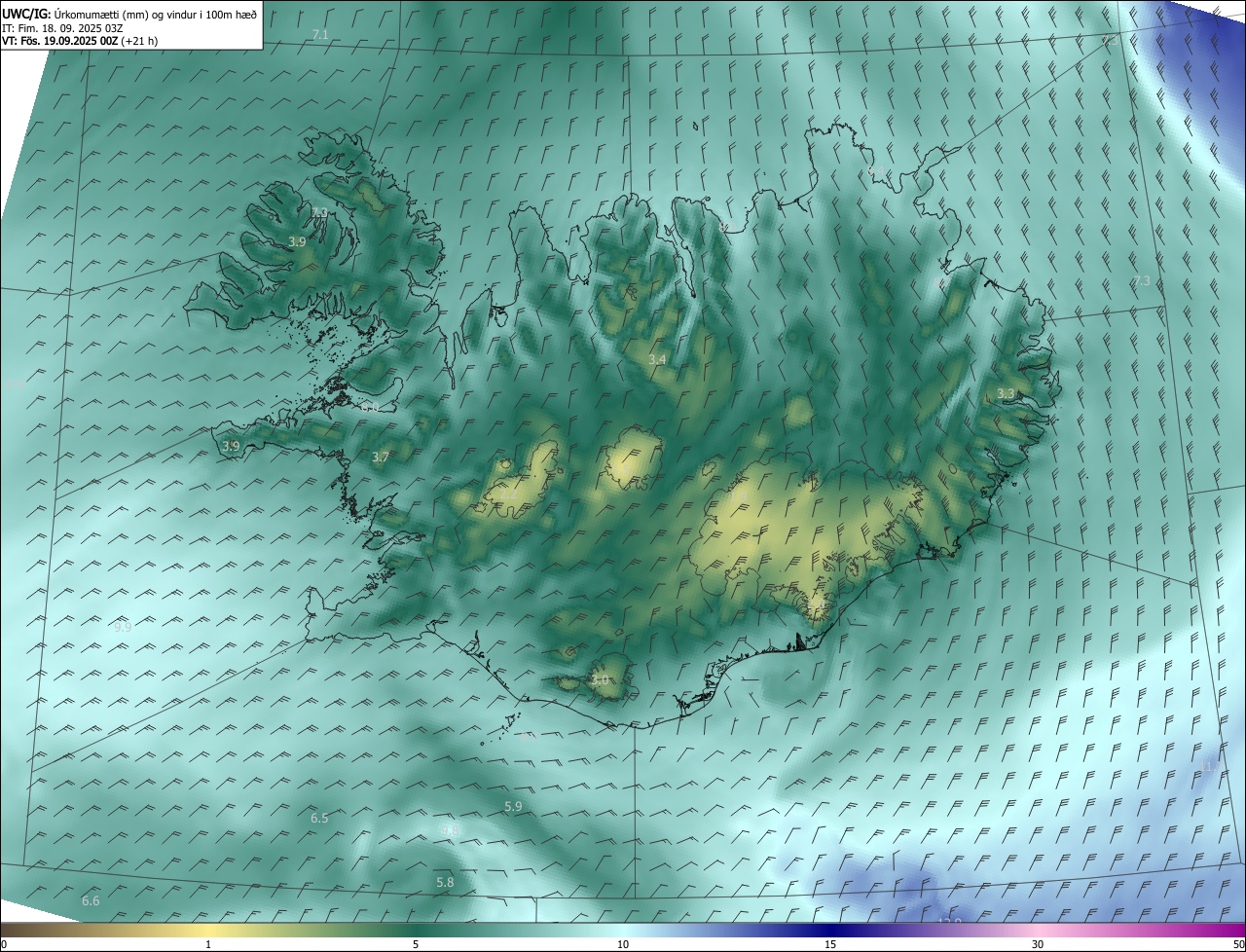Click the color scale tick labeled '50'
1246x952 pixels.
(x=1238, y=944)
